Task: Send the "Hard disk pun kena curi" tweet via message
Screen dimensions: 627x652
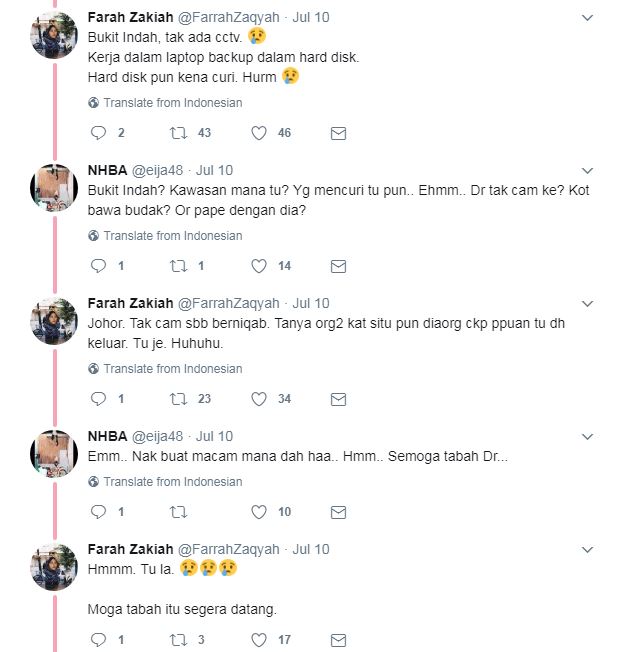Action: (338, 133)
